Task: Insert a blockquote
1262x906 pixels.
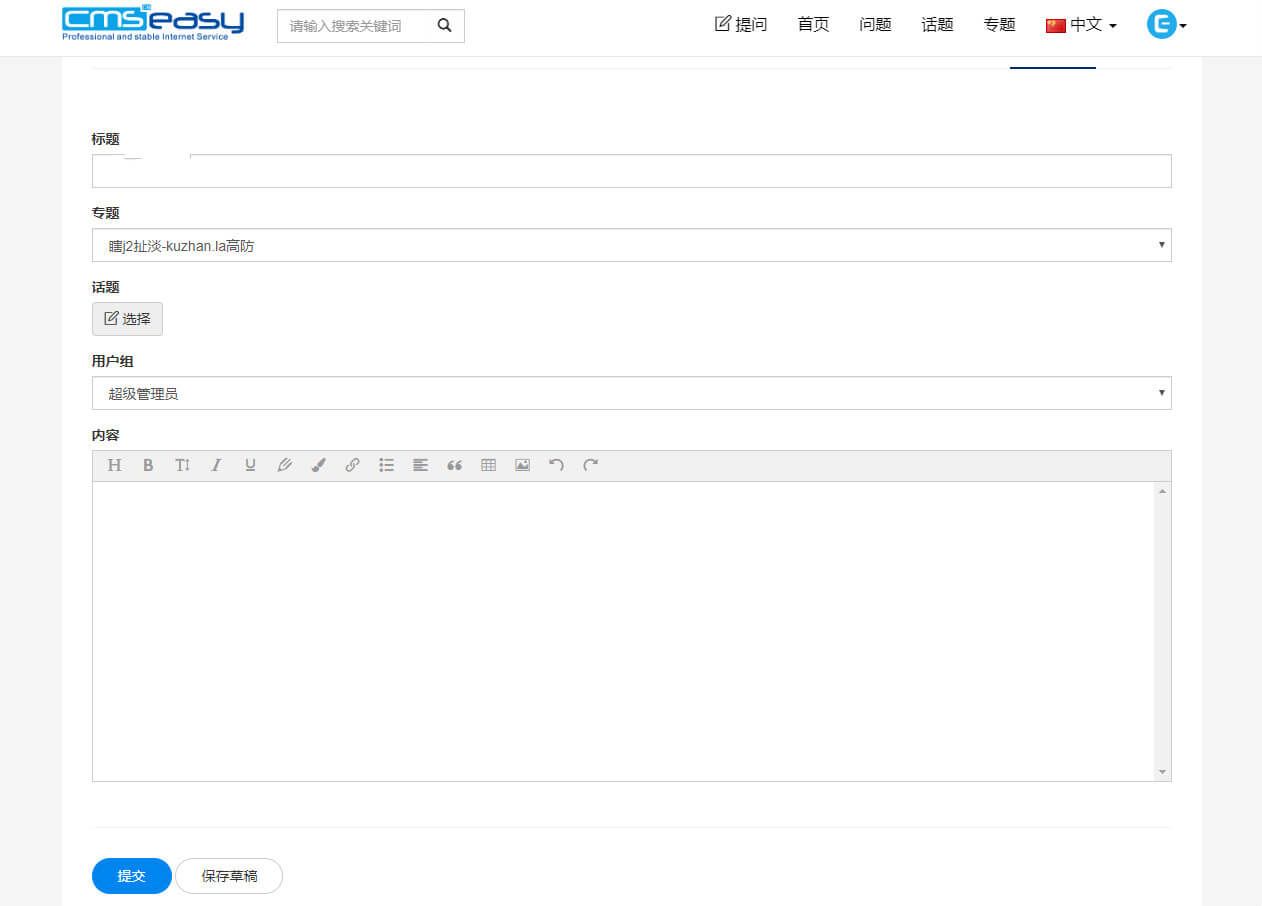Action: click(455, 464)
